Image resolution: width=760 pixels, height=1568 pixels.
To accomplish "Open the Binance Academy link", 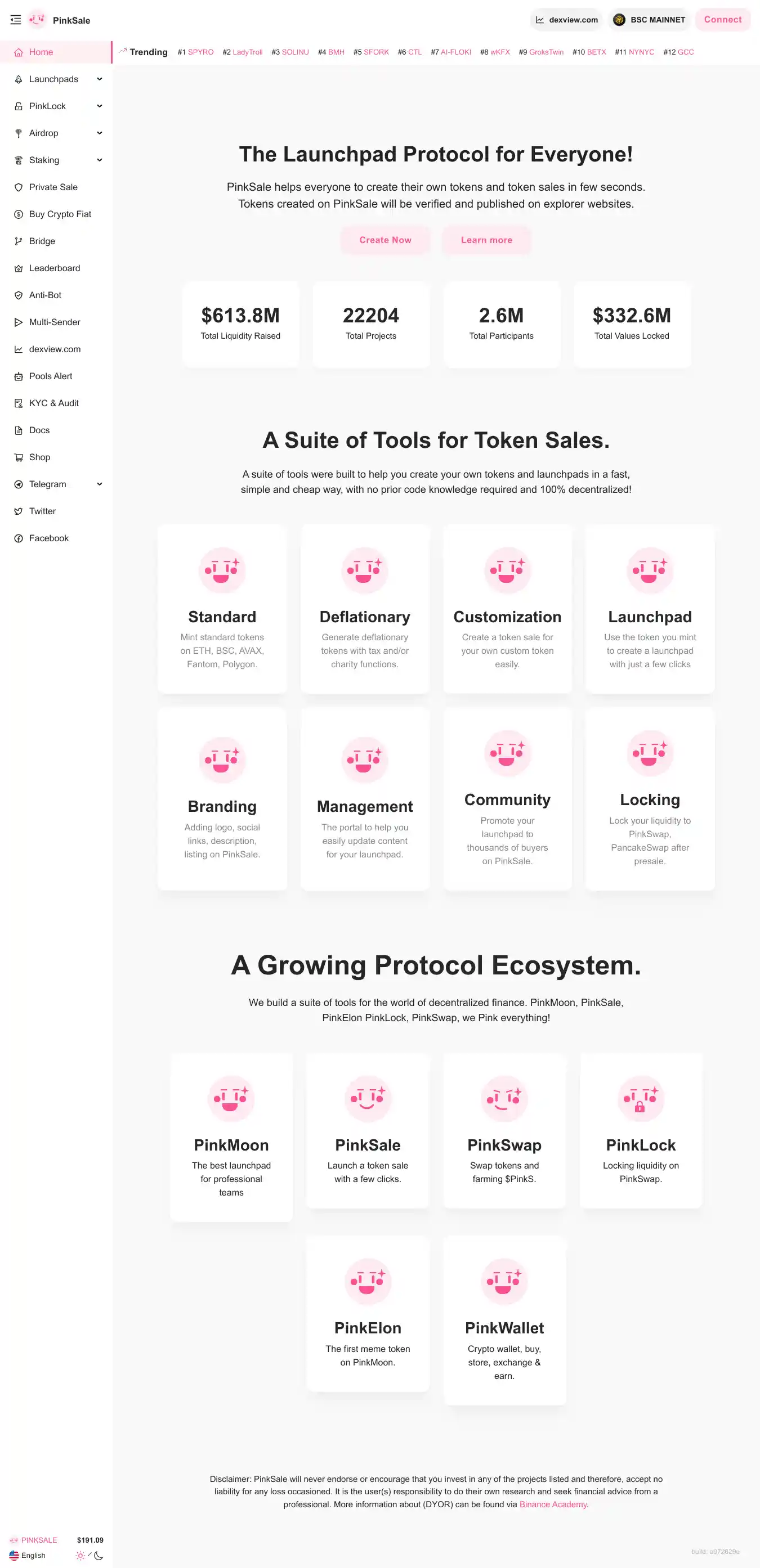I will point(552,1504).
